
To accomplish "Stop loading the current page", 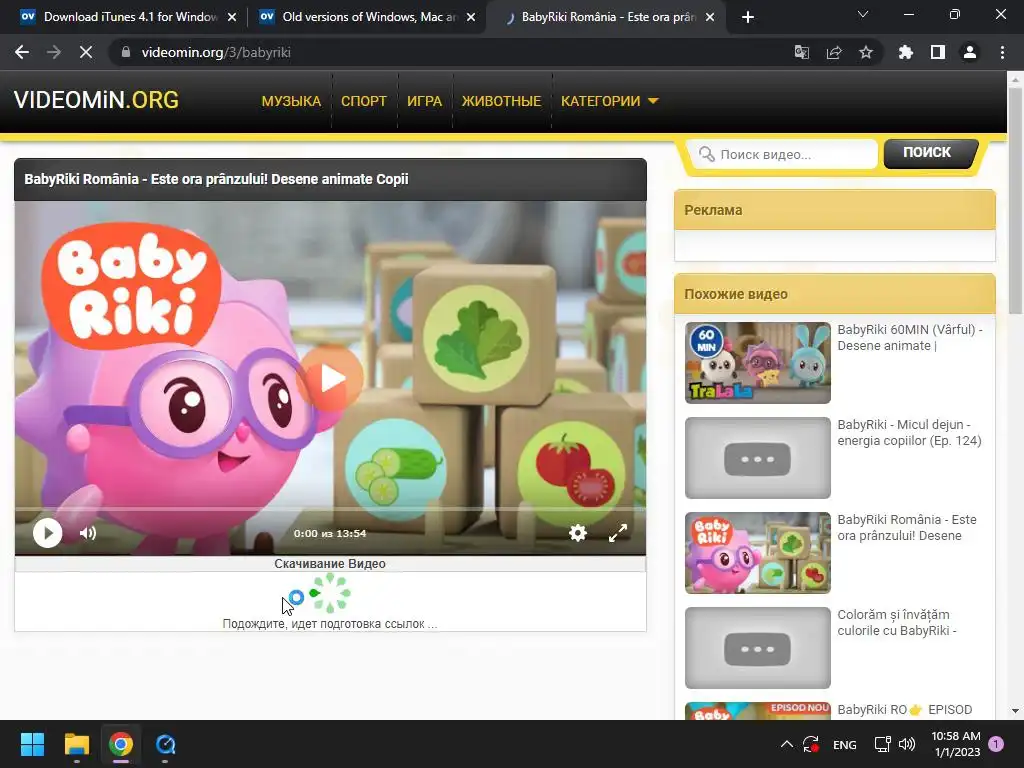I will tap(86, 52).
